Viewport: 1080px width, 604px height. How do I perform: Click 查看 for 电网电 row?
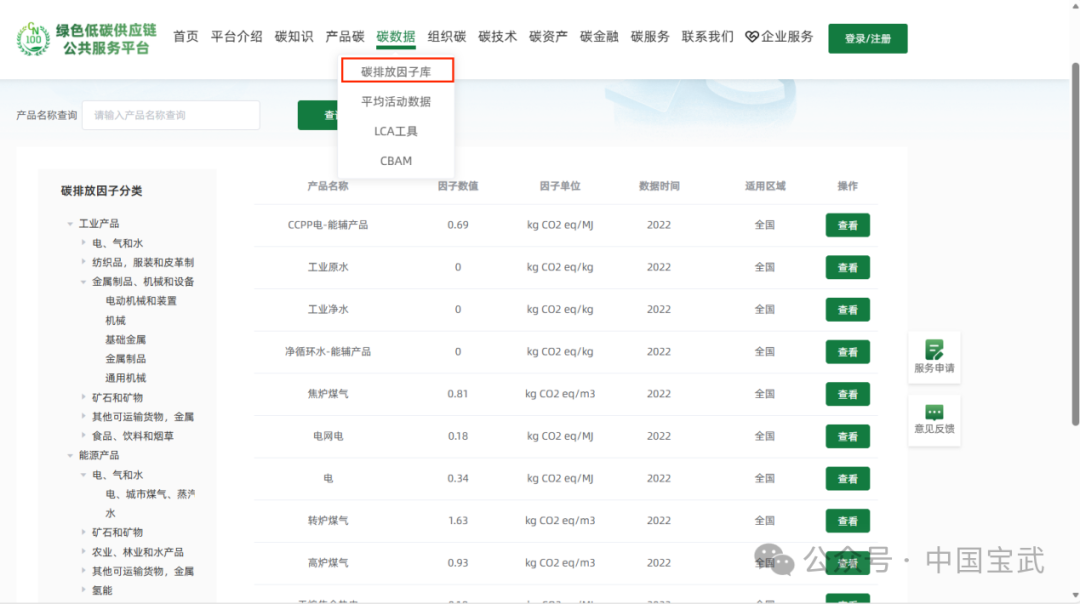[x=847, y=437]
